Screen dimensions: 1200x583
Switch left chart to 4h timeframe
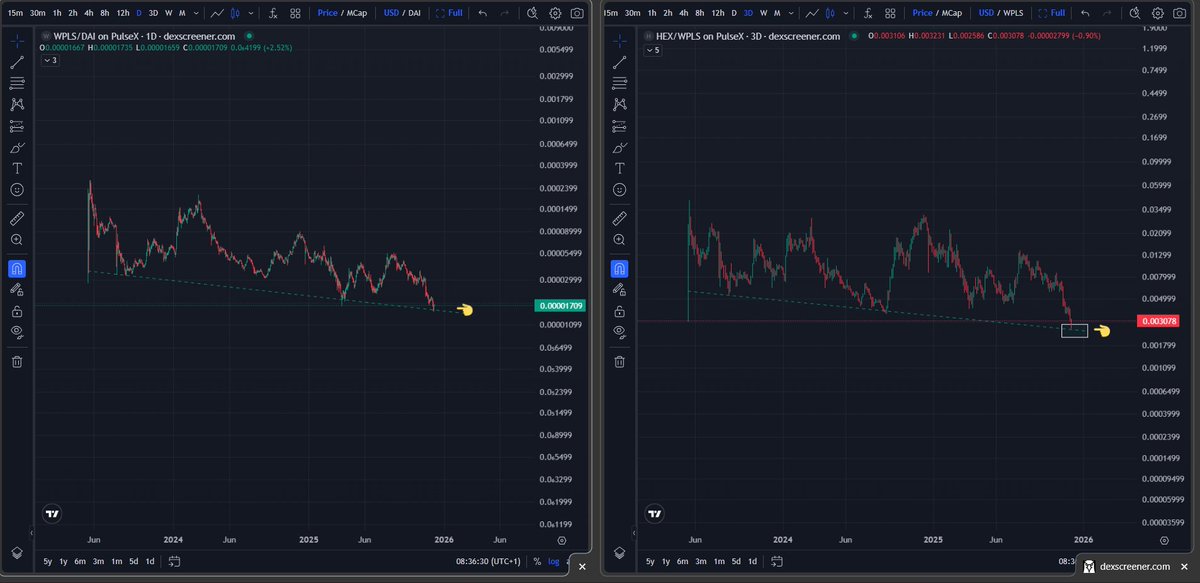89,13
